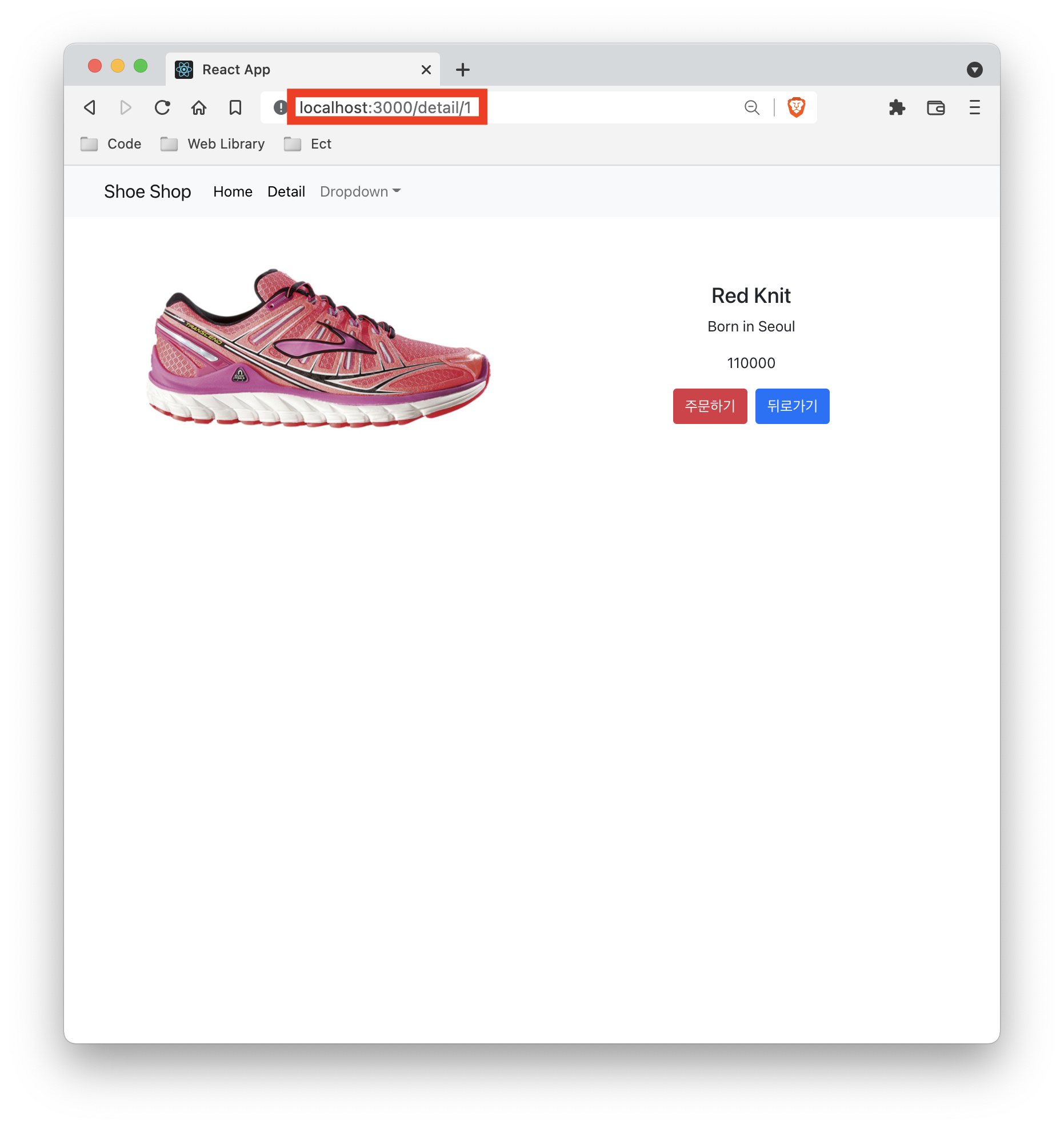Open the Brave Shields lion icon
The width and height of the screenshot is (1064, 1128).
[796, 107]
